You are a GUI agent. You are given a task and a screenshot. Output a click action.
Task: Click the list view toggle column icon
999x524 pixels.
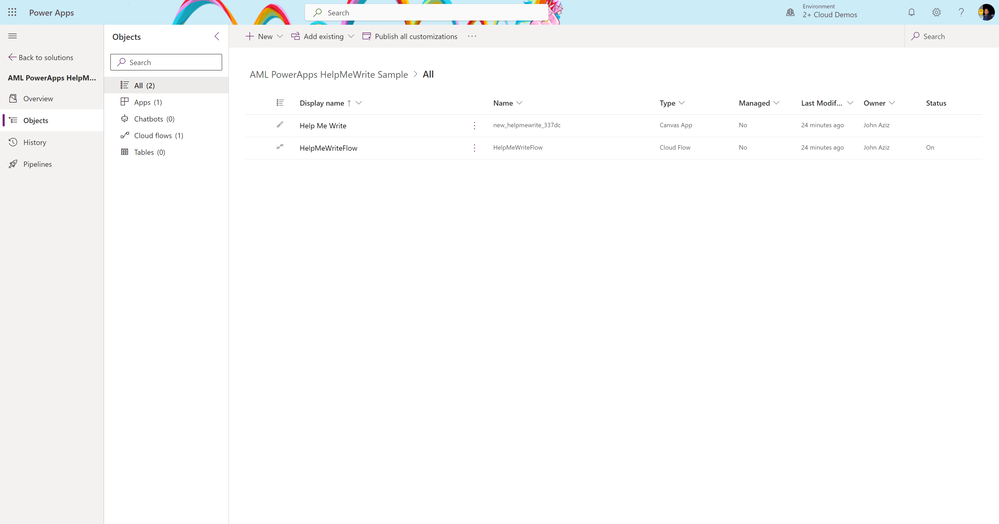pyautogui.click(x=280, y=103)
